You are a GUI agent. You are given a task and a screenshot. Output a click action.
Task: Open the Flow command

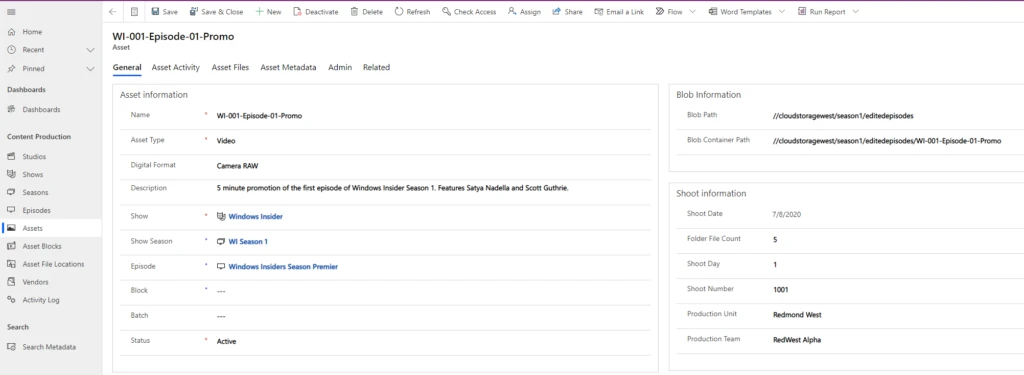click(668, 12)
